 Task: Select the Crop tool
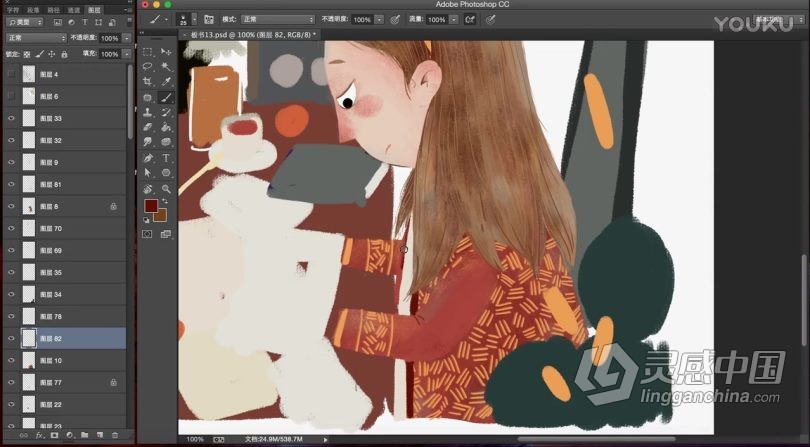coord(148,82)
